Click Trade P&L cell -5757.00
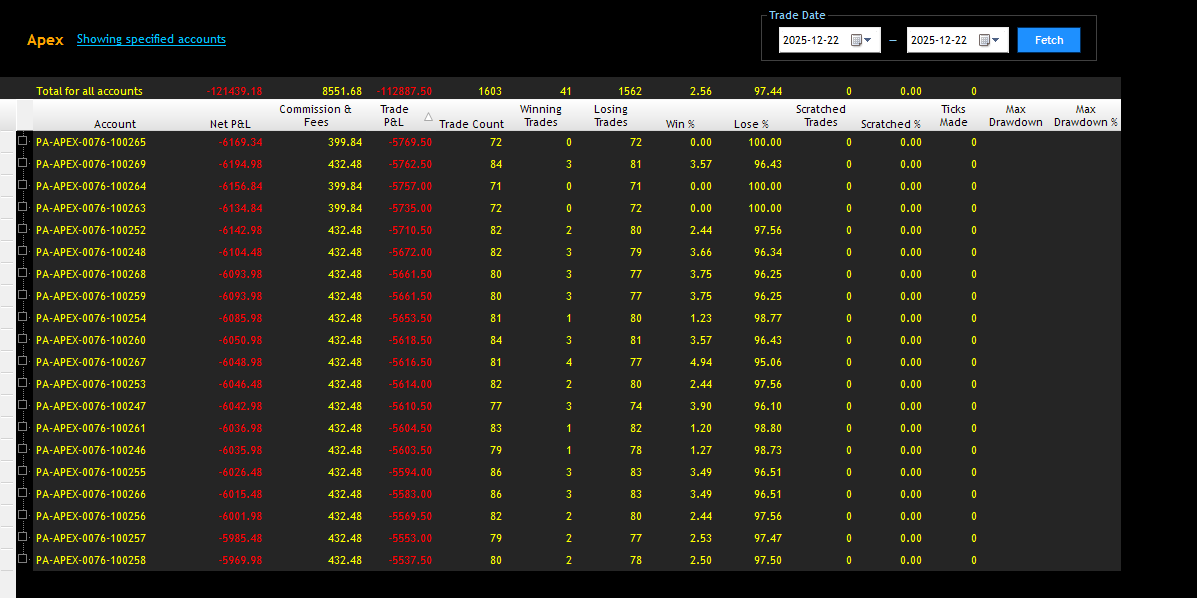Image resolution: width=1197 pixels, height=598 pixels. pyautogui.click(x=410, y=186)
